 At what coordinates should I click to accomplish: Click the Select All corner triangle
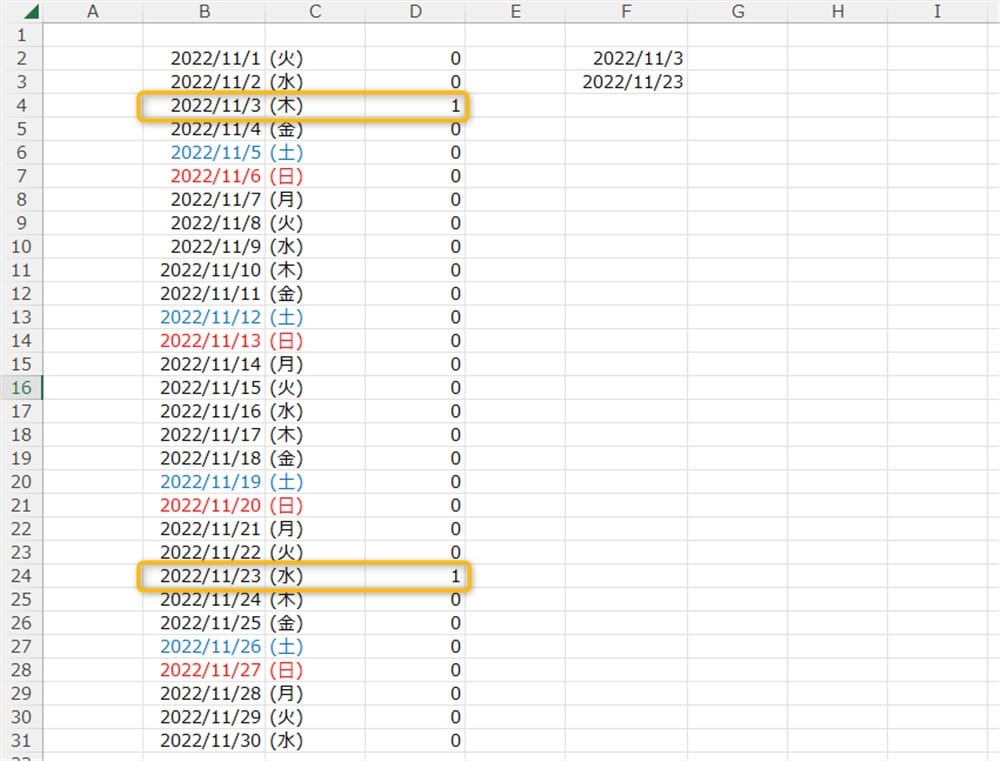pos(29,11)
